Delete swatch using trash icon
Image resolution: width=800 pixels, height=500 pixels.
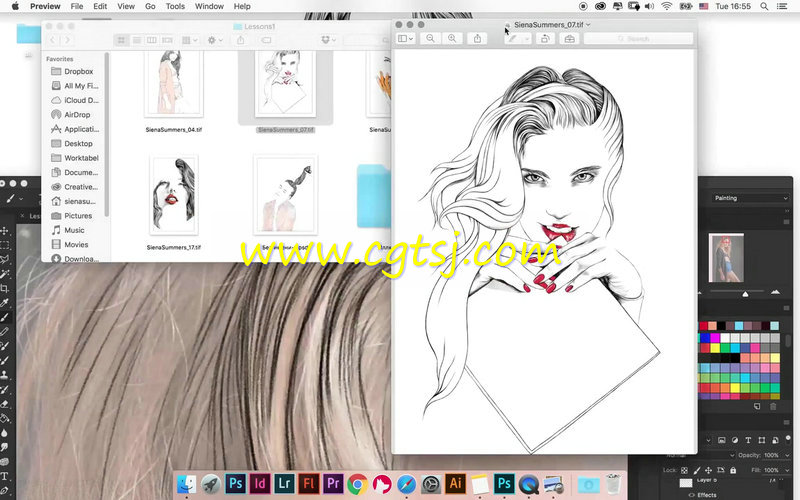[773, 406]
